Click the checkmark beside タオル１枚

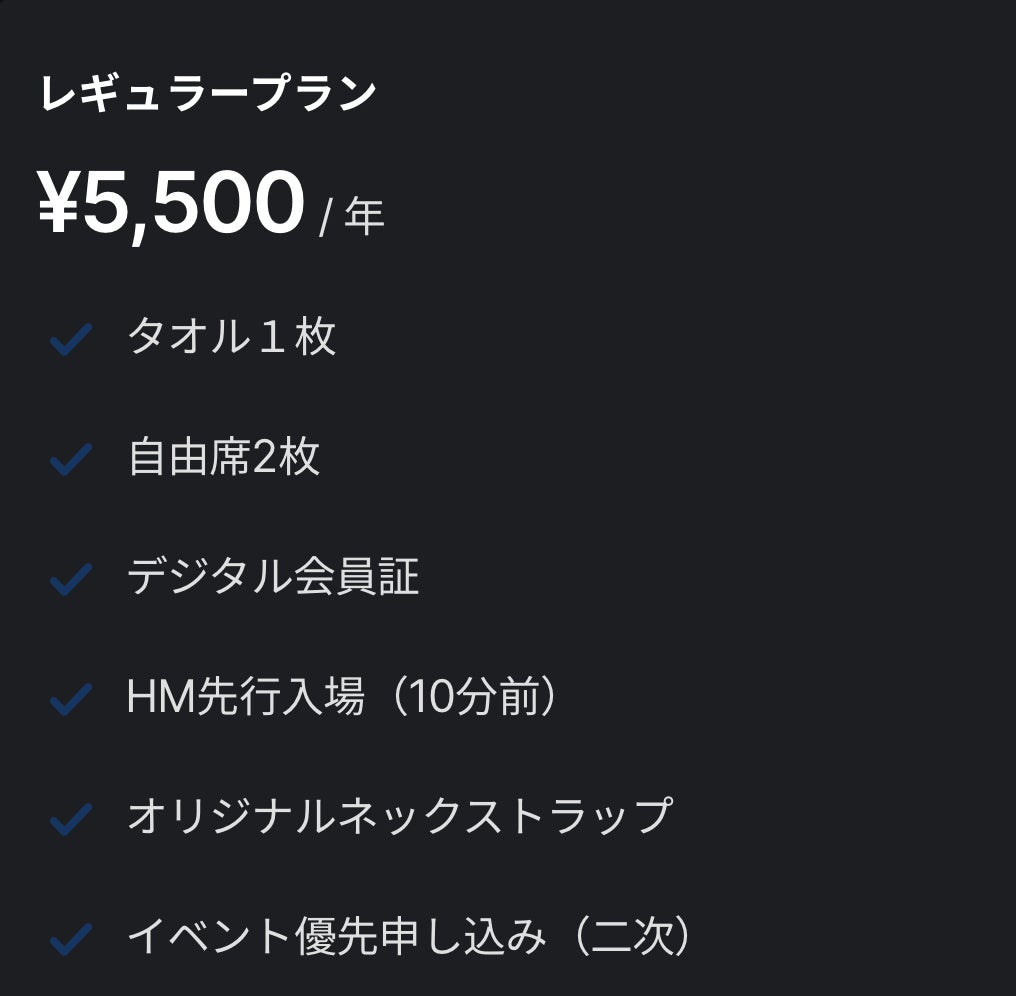[71, 340]
